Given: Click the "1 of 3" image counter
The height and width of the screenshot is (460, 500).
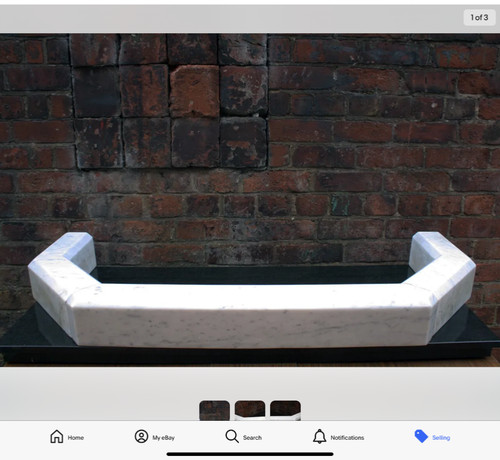Looking at the screenshot, I should click(479, 17).
